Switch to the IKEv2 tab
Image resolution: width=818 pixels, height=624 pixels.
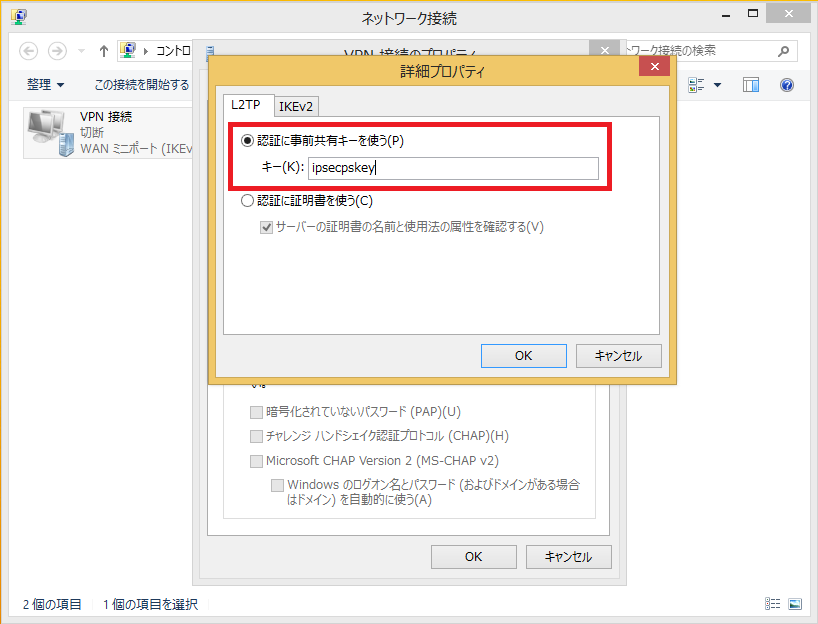pyautogui.click(x=296, y=106)
